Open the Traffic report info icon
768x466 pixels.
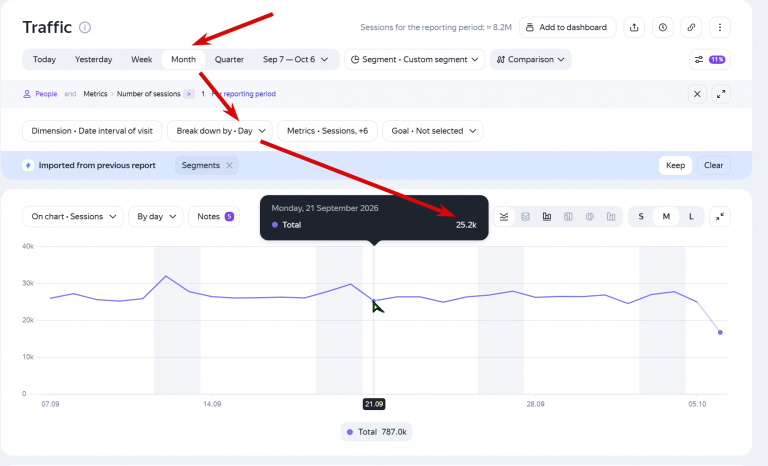click(x=85, y=27)
